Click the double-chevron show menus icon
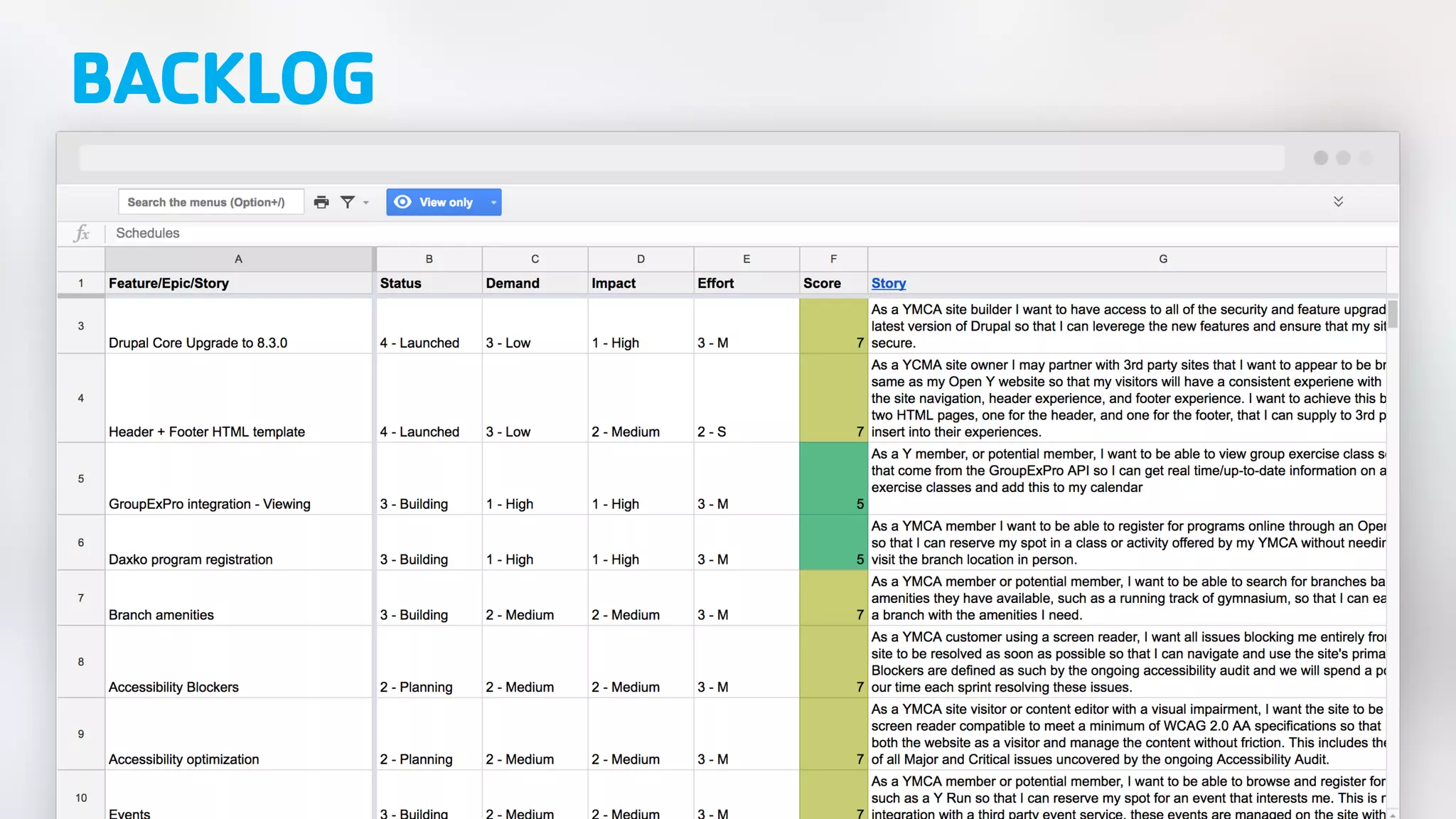The image size is (1456, 819). pyautogui.click(x=1338, y=202)
